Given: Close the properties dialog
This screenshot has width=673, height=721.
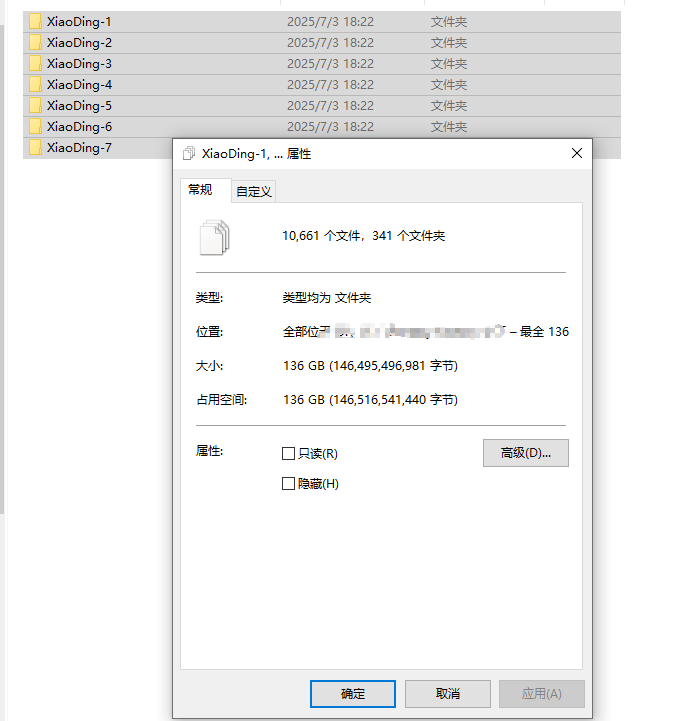Looking at the screenshot, I should (577, 153).
